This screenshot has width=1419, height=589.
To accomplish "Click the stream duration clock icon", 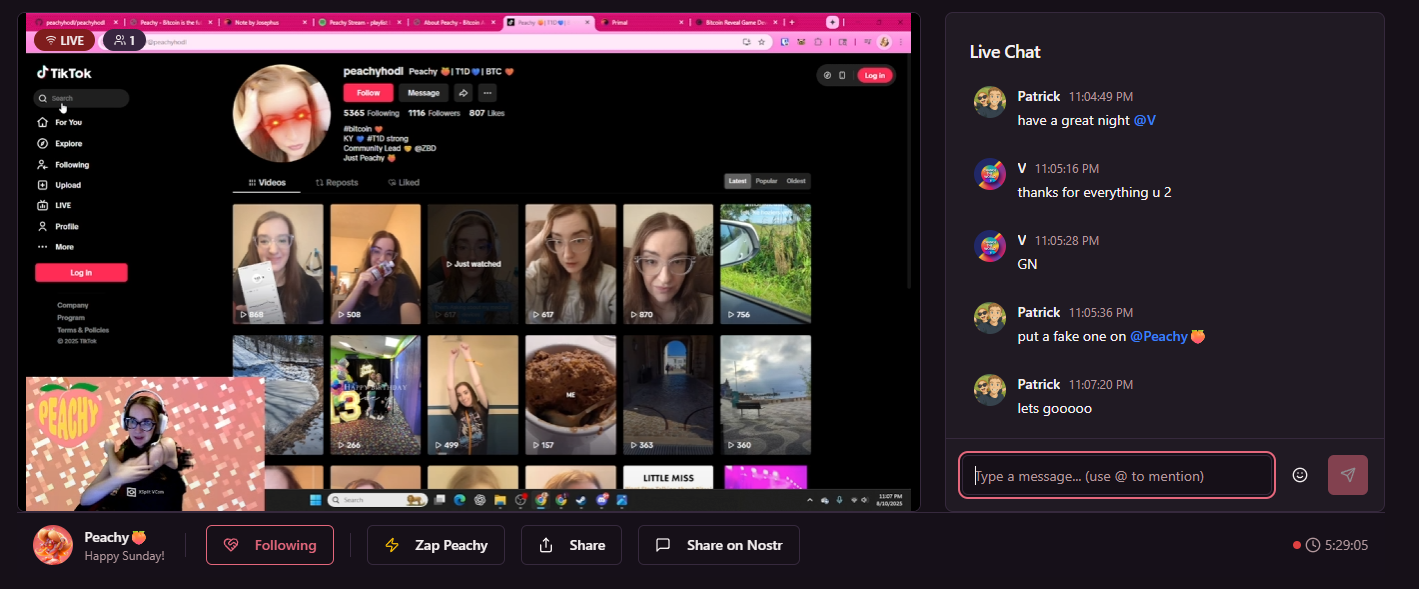I will point(1312,545).
